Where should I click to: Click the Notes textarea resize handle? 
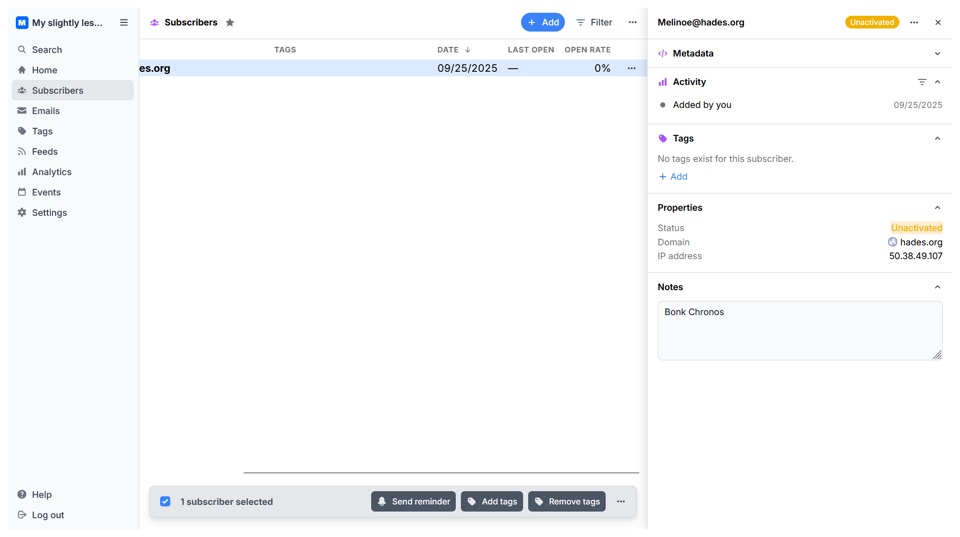(937, 355)
